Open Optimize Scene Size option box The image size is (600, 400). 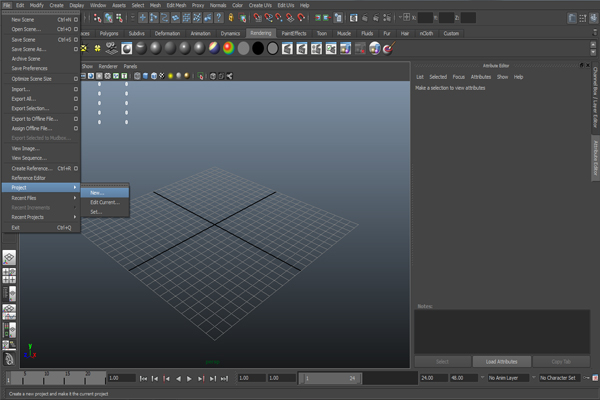[76, 79]
